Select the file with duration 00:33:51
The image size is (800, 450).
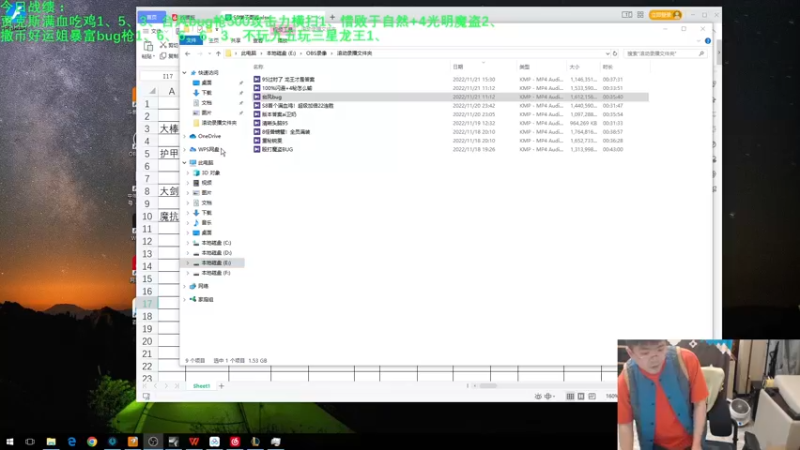click(x=451, y=88)
